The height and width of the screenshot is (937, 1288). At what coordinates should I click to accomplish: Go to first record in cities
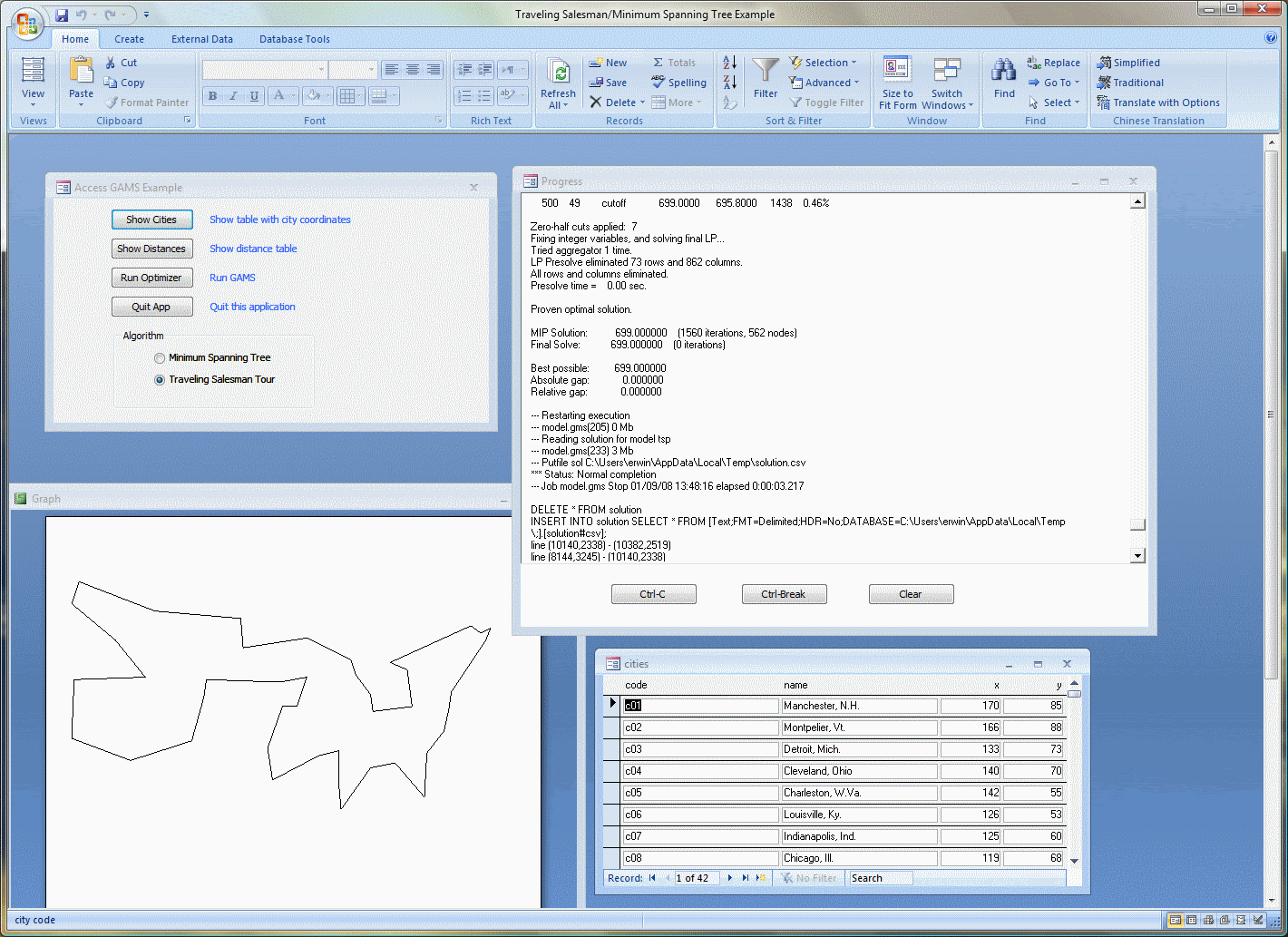point(652,878)
